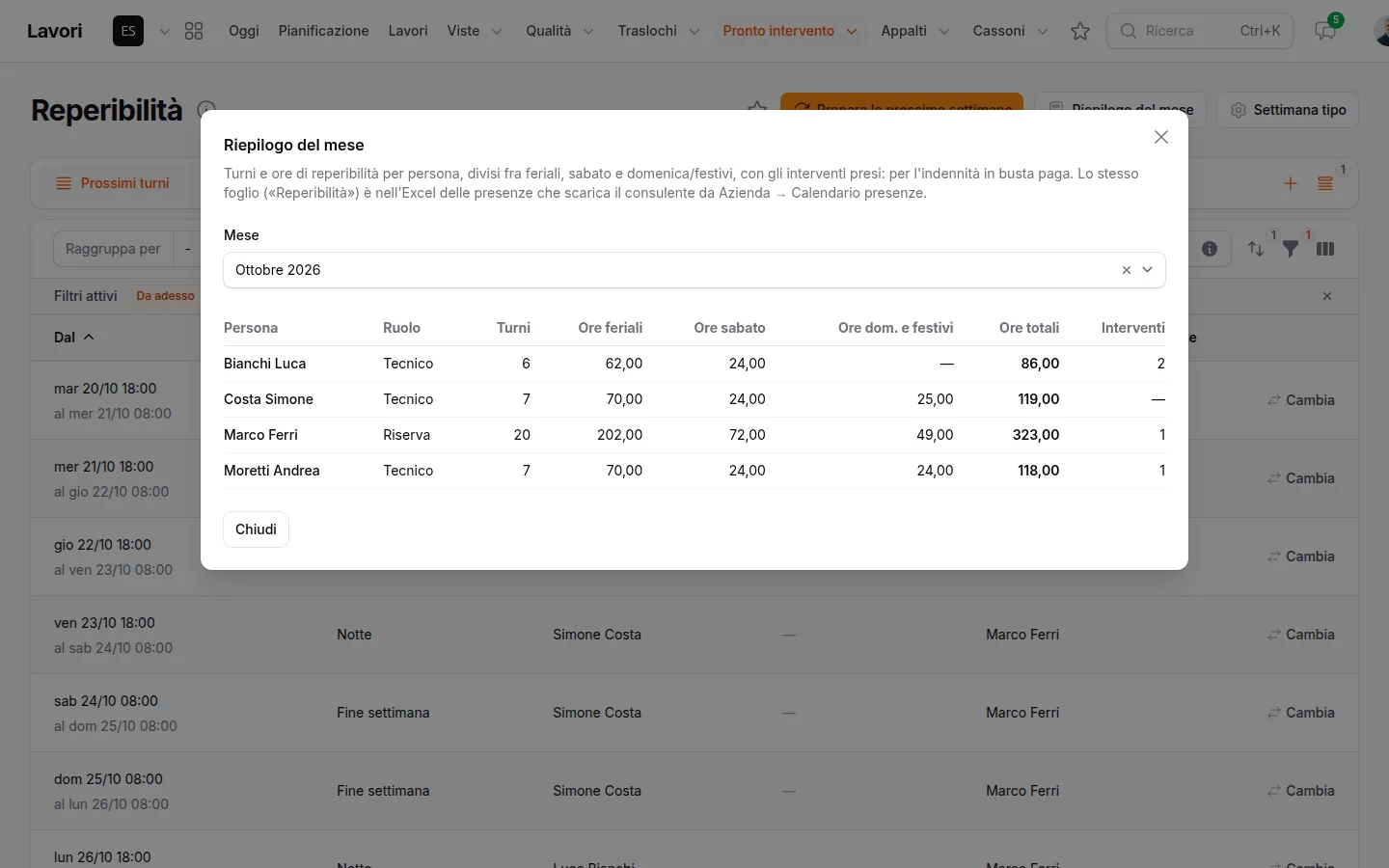Remove active filters with the X
The height and width of the screenshot is (868, 1389).
point(1327,296)
